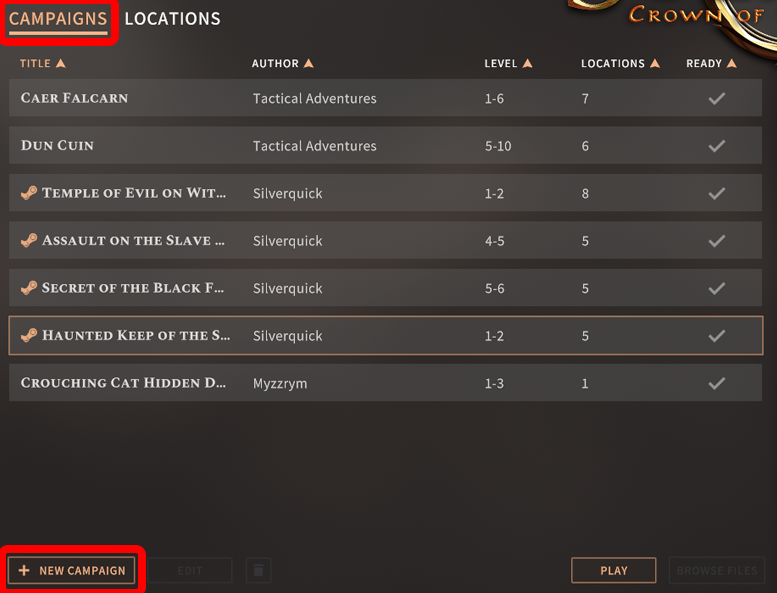Sort campaigns by Author arrow
The image size is (777, 593).
[308, 63]
